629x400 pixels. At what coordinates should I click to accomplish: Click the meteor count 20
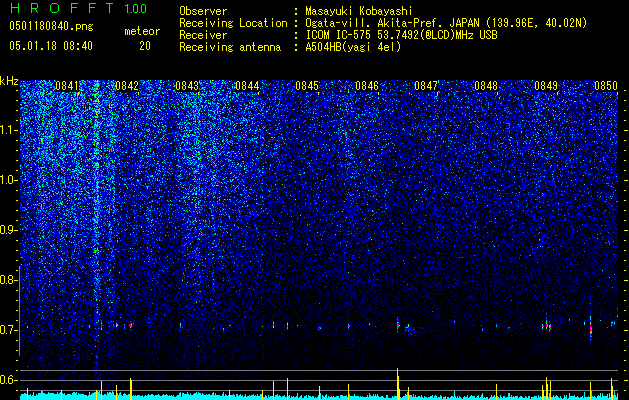[145, 46]
